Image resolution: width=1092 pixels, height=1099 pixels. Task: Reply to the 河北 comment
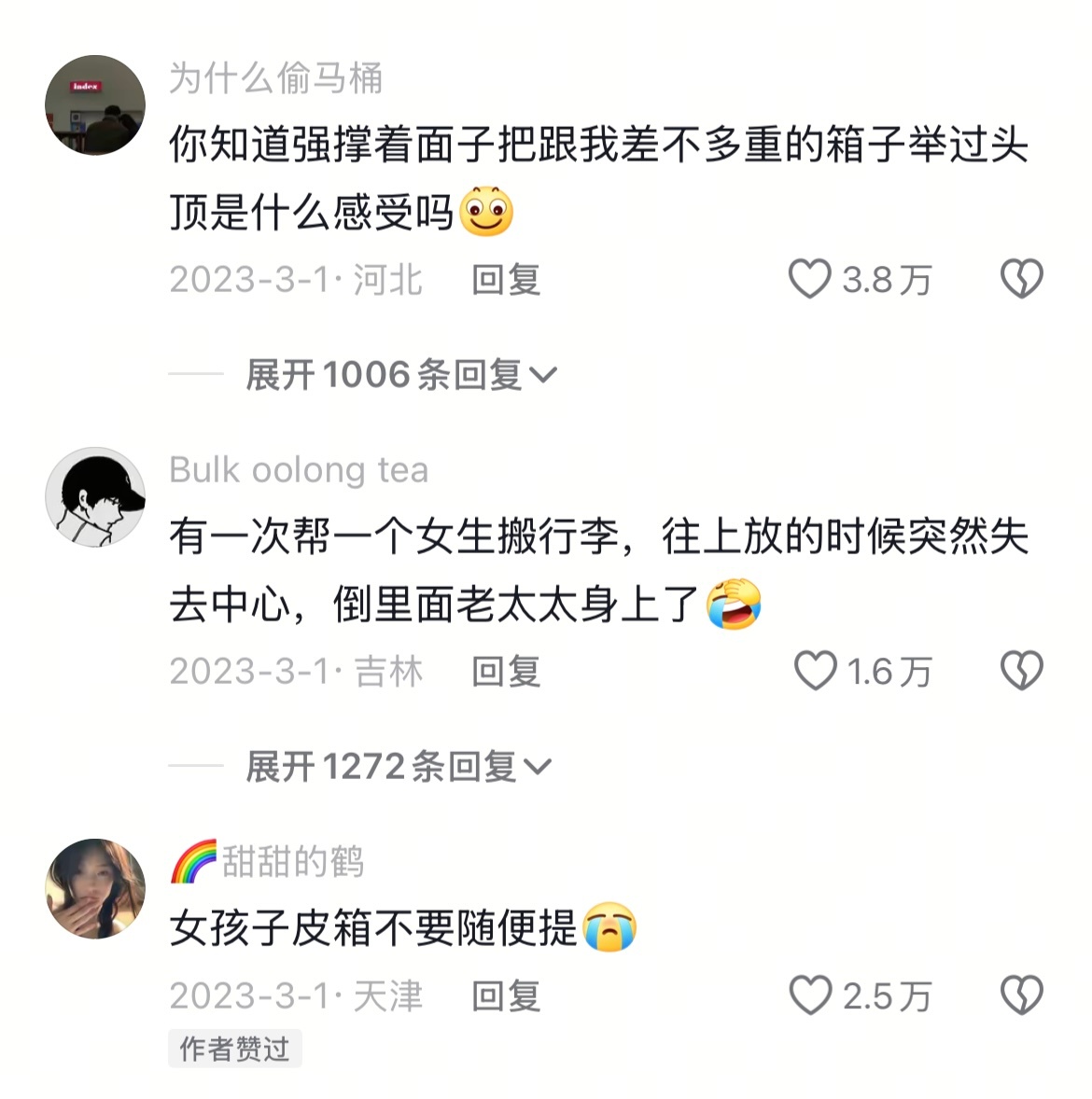[506, 280]
